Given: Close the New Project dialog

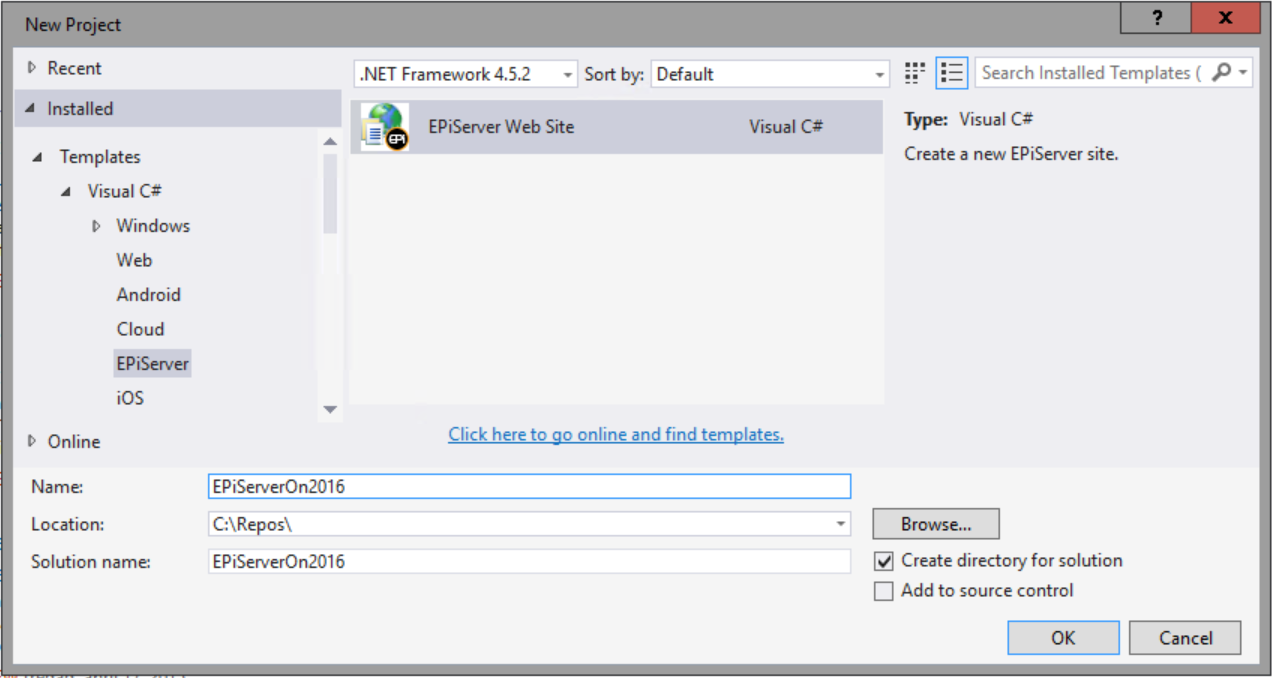Looking at the screenshot, I should point(1225,19).
